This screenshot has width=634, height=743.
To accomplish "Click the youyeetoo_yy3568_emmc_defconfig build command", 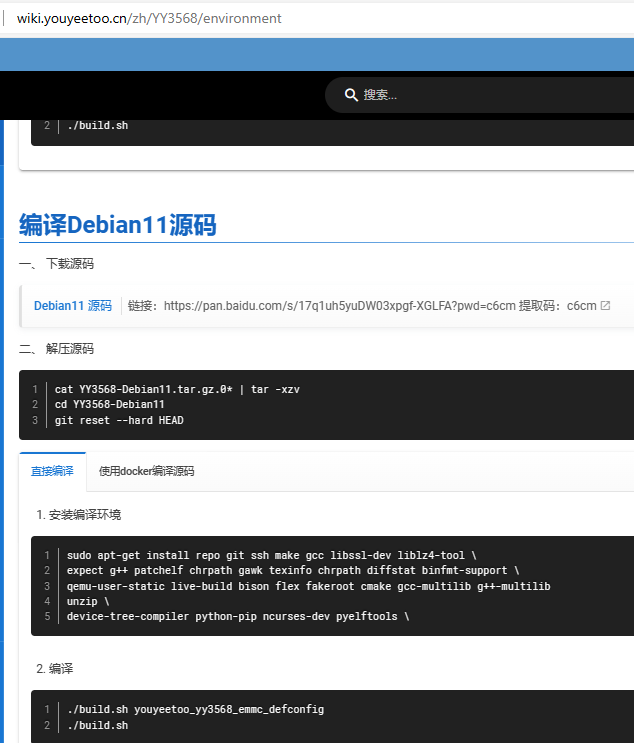I will pos(195,709).
